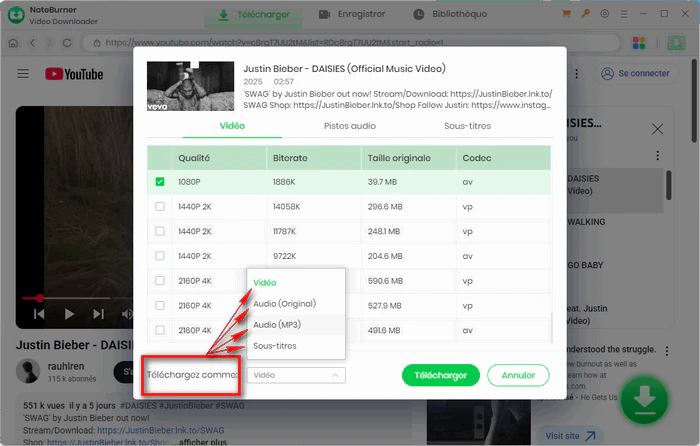Choose Audio (Original) in the dropdown list
The width and height of the screenshot is (700, 446).
click(x=296, y=304)
